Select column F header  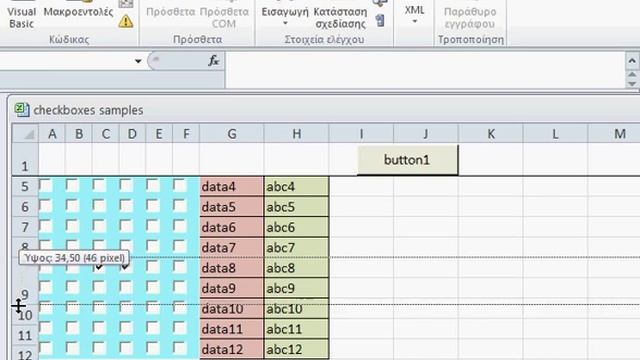[186, 133]
